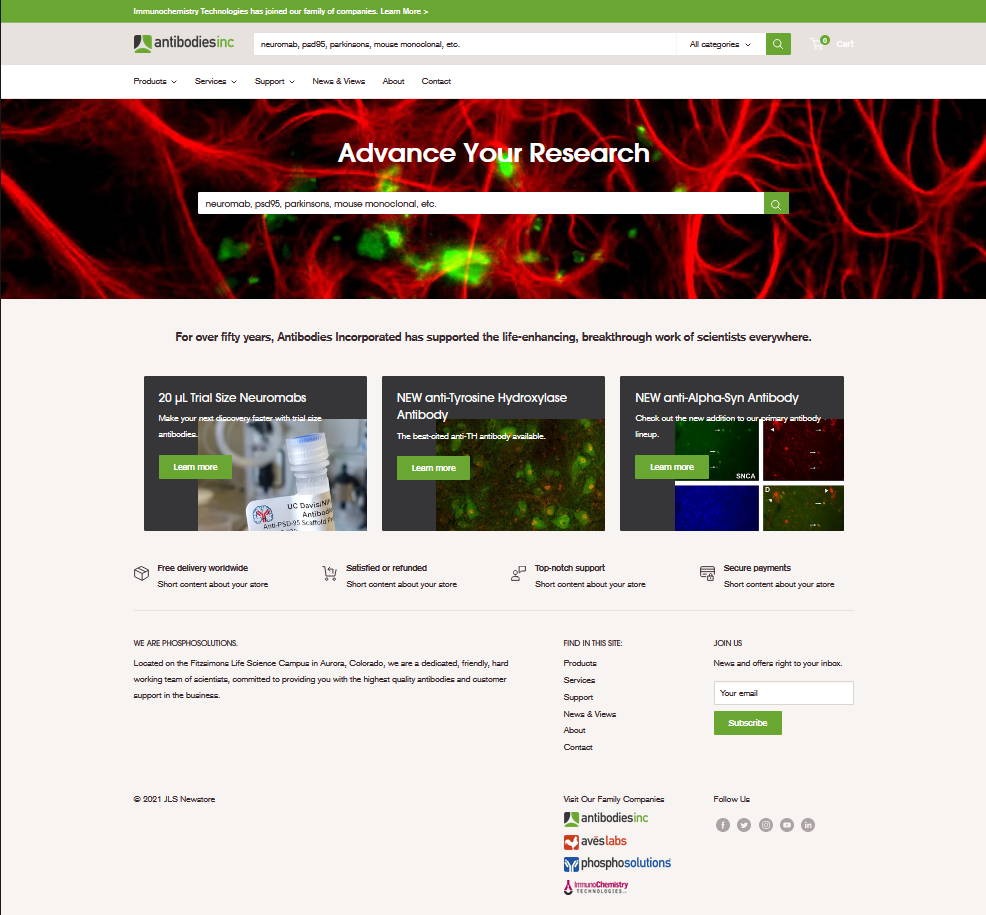Click the Visit Our Family Companies text
This screenshot has height=915, width=986.
(614, 799)
